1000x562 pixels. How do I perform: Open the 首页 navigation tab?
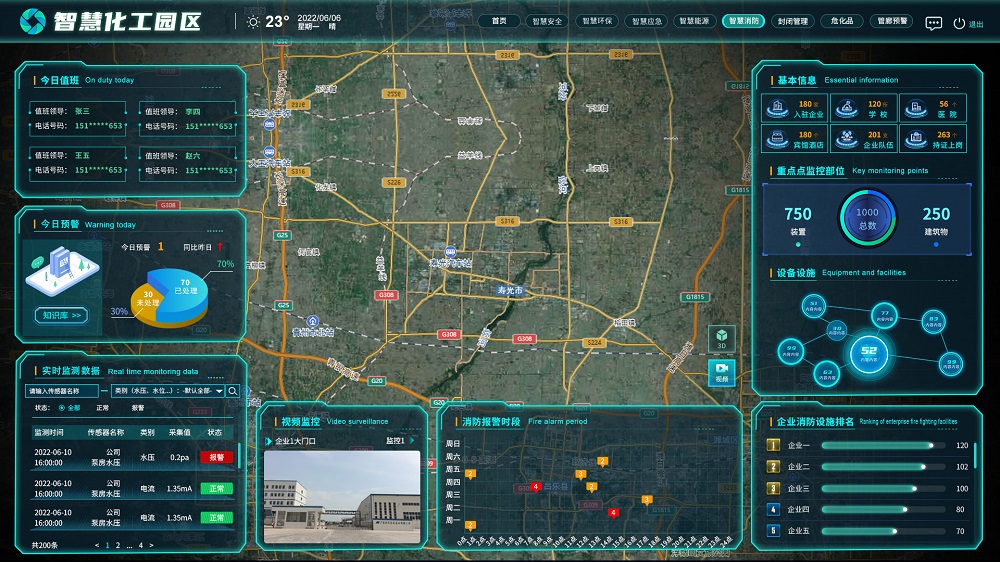point(499,21)
